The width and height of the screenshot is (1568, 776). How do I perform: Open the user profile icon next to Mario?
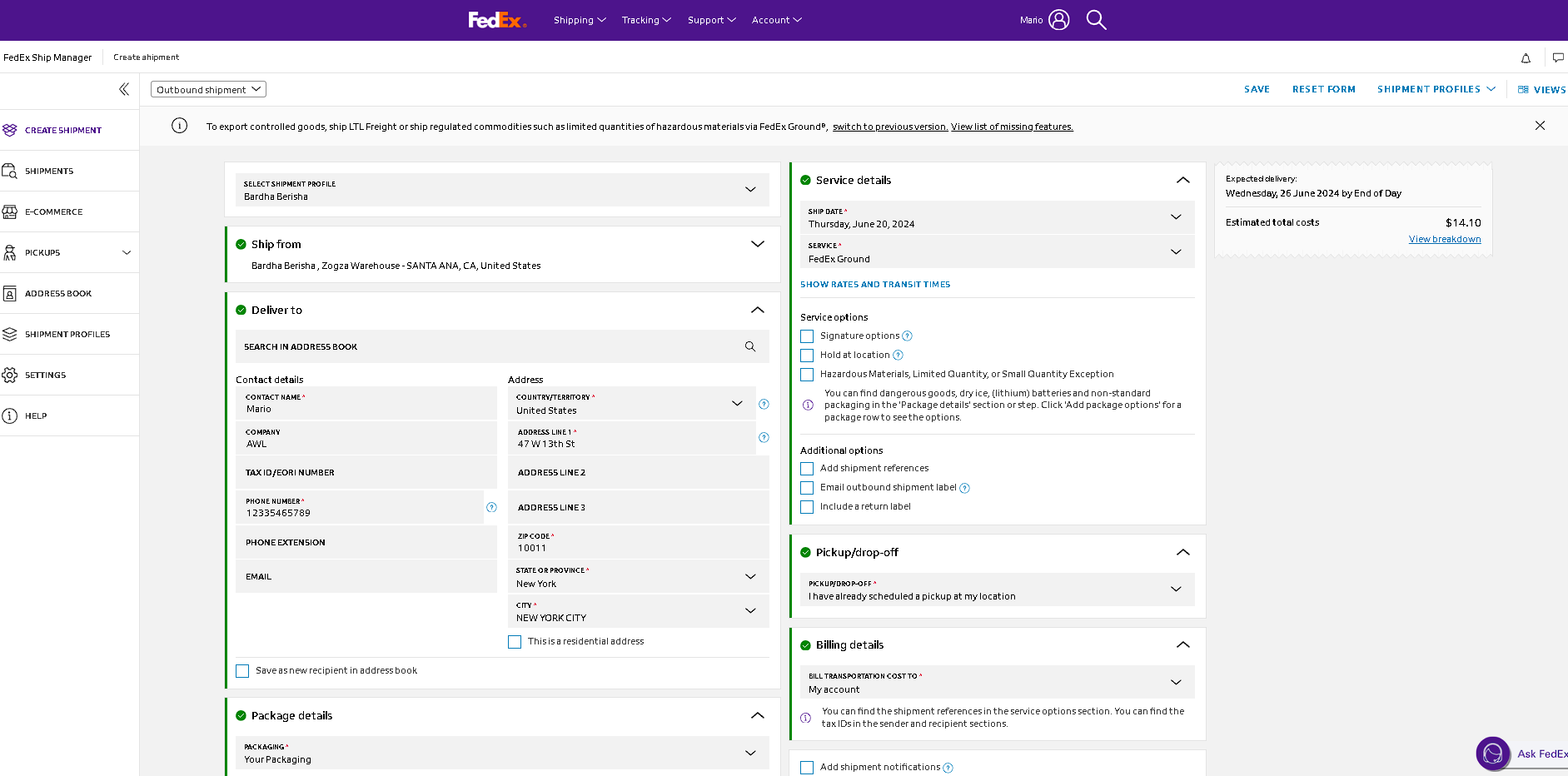[1058, 20]
